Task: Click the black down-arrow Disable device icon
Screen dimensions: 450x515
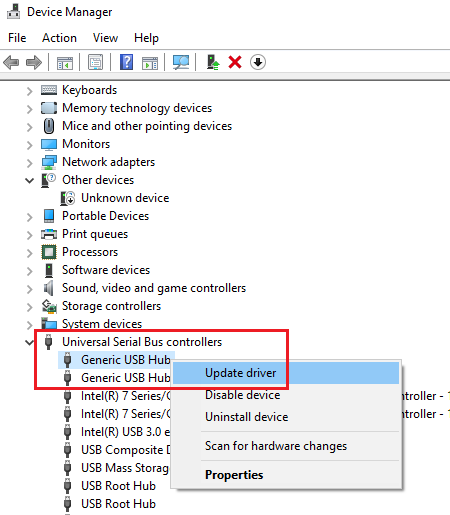Action: click(258, 62)
